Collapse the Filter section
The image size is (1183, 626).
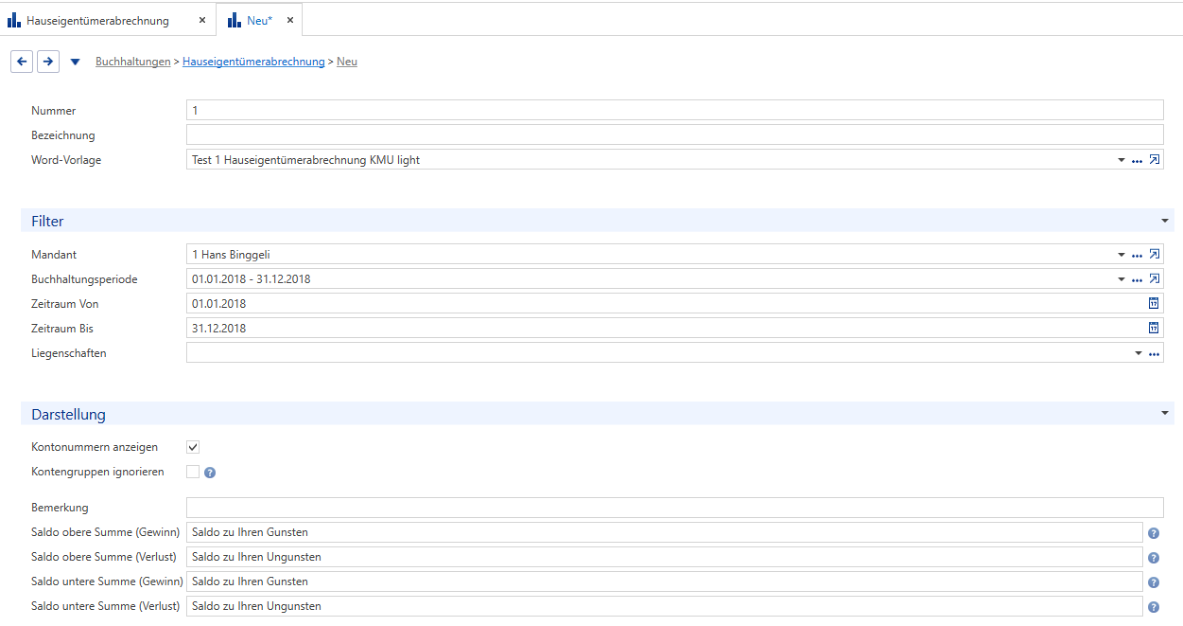pyautogui.click(x=1165, y=221)
